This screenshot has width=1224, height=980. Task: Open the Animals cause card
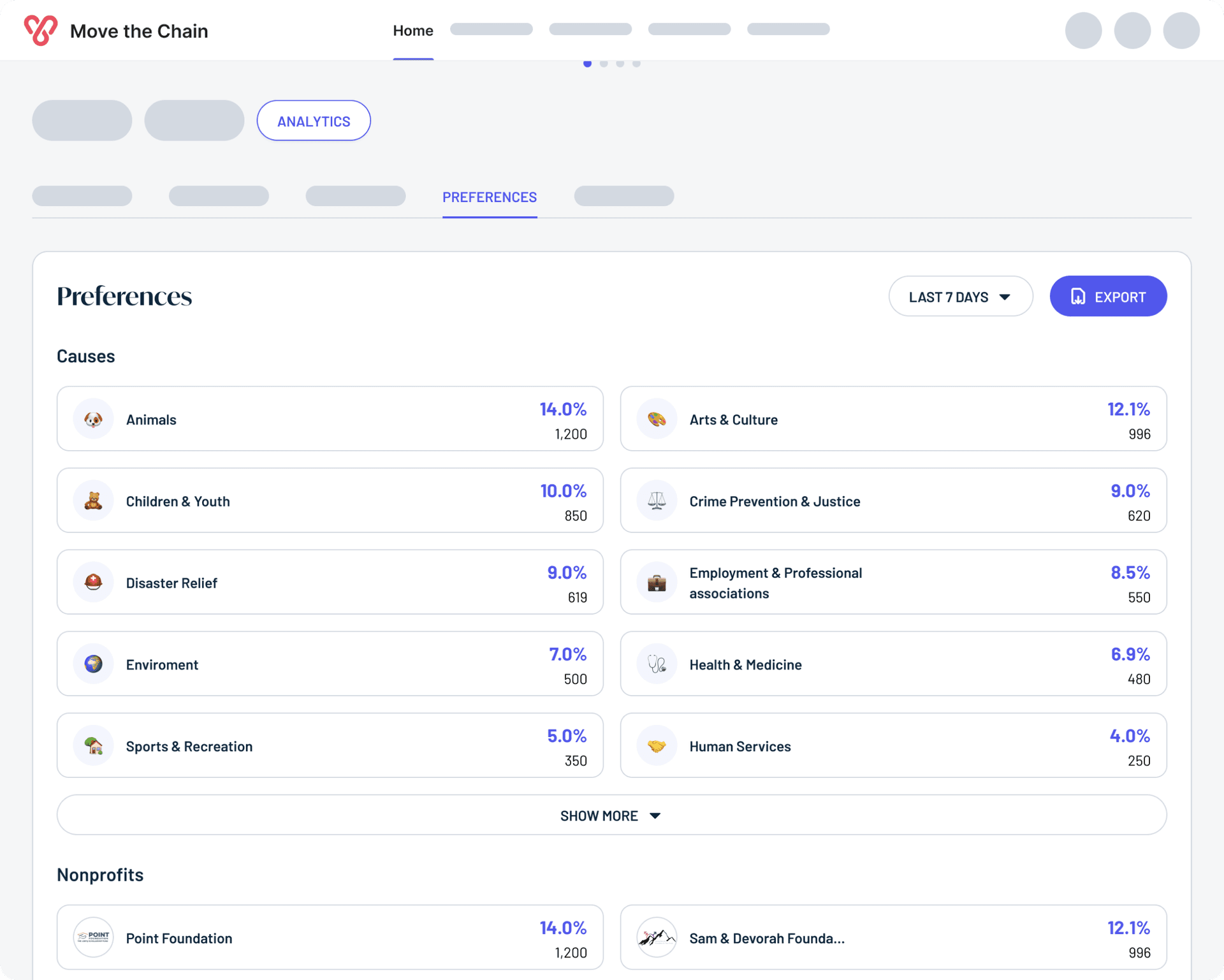[x=330, y=419]
